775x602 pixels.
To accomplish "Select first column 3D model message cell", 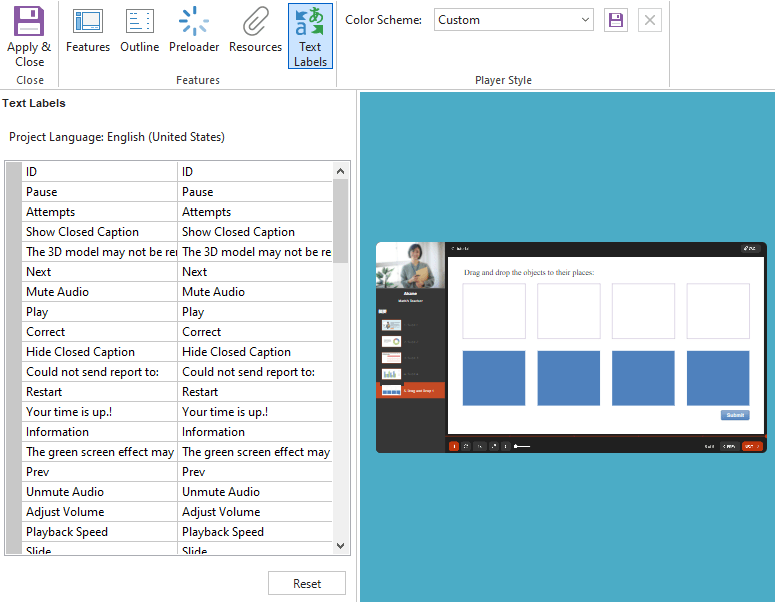I will pyautogui.click(x=99, y=252).
